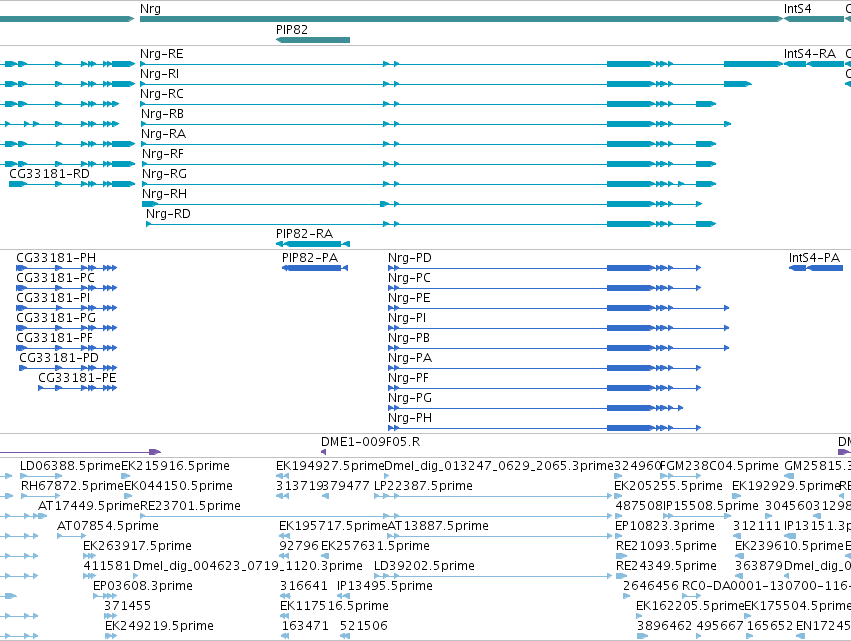Viewport: 851px width, 641px height.
Task: Click the CG33181-RD transcript label
Action: coord(49,174)
